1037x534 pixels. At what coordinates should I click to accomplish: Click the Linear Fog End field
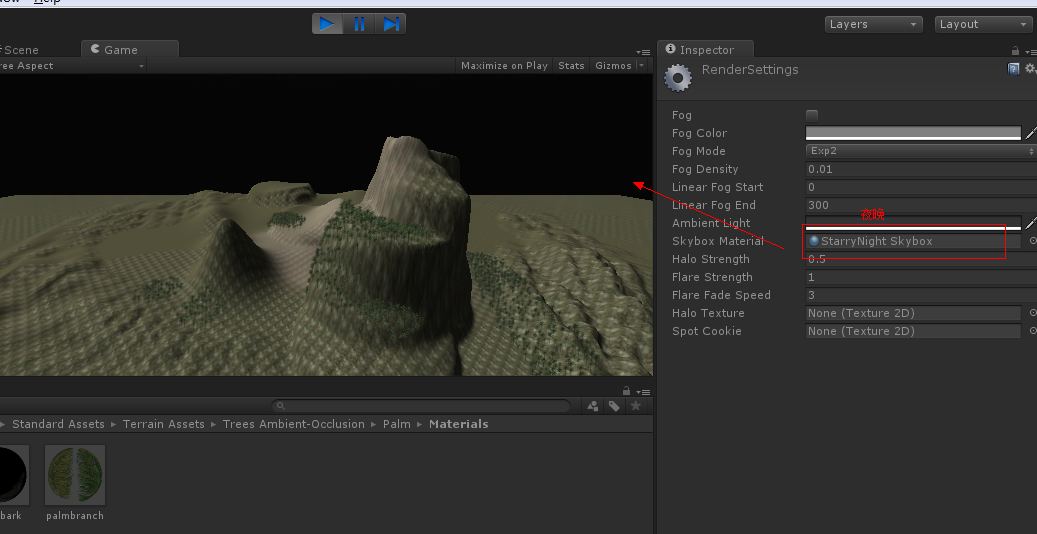(921, 205)
